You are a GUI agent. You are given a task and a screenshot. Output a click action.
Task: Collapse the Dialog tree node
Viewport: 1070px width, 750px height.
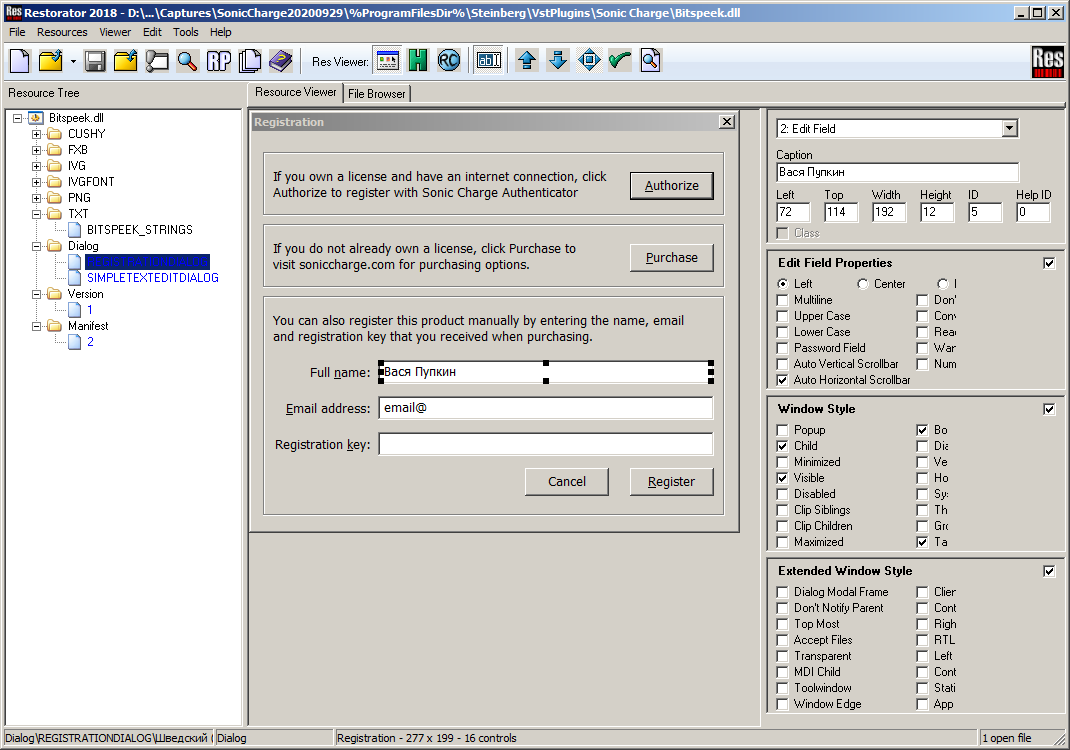click(37, 246)
